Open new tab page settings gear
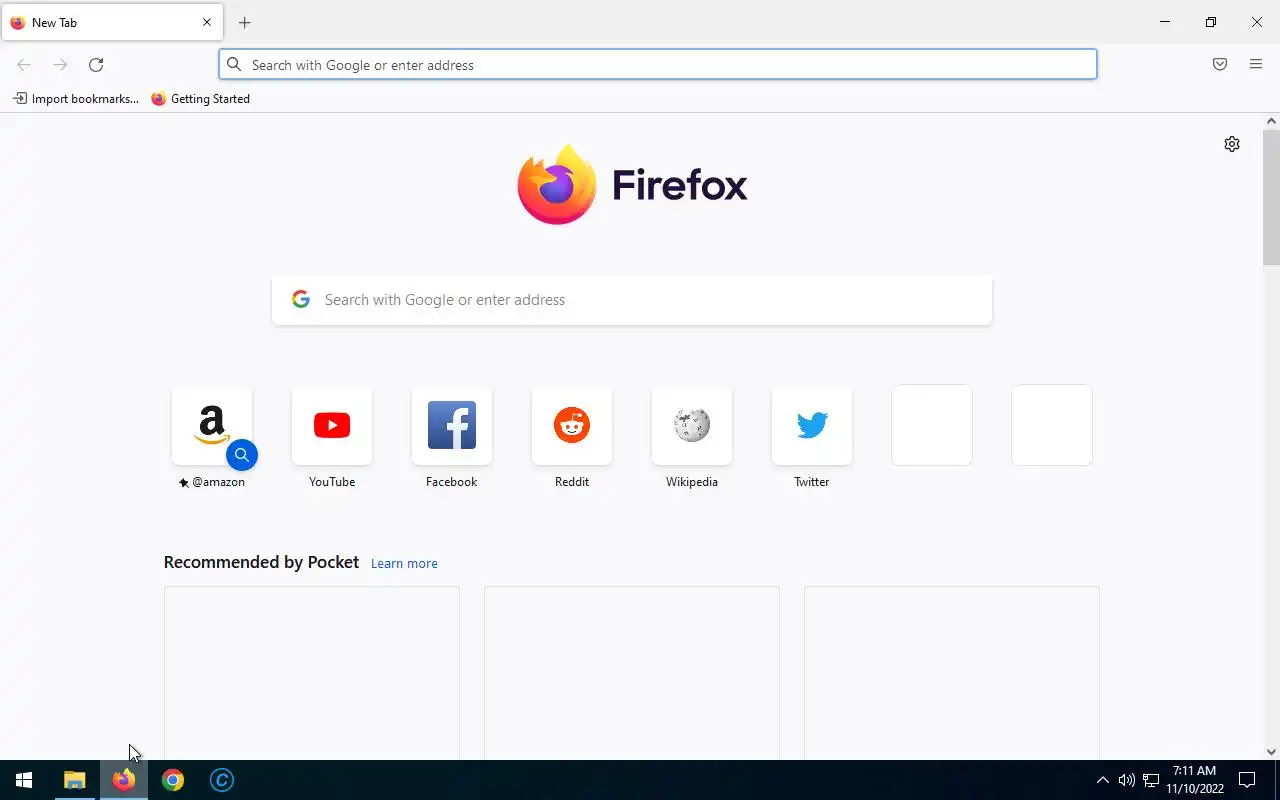Viewport: 1280px width, 800px height. pos(1232,144)
